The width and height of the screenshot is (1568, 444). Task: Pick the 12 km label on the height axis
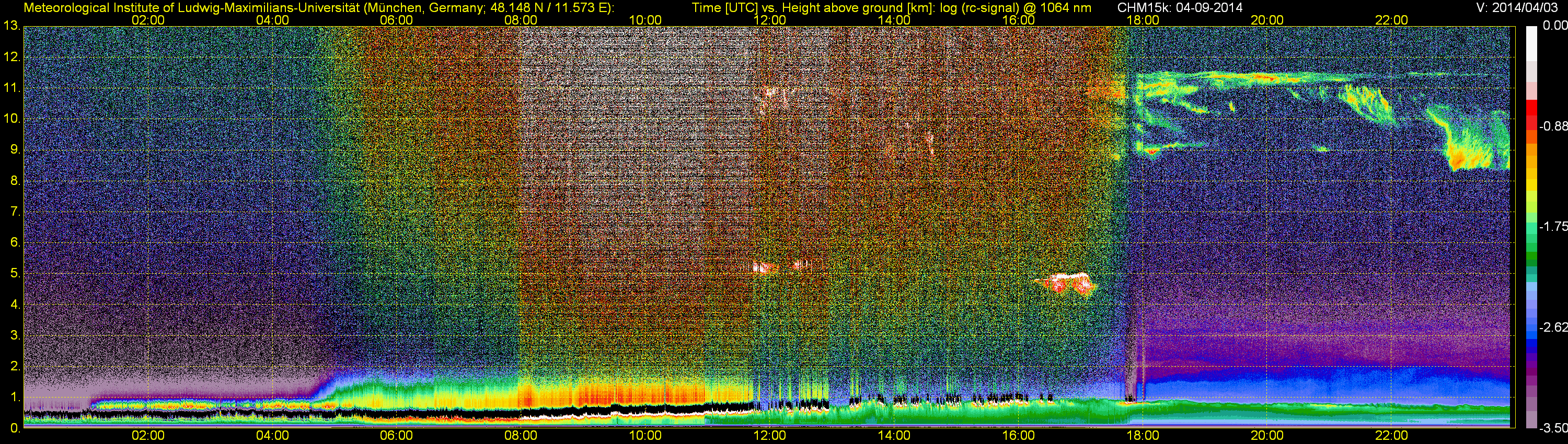(x=11, y=57)
